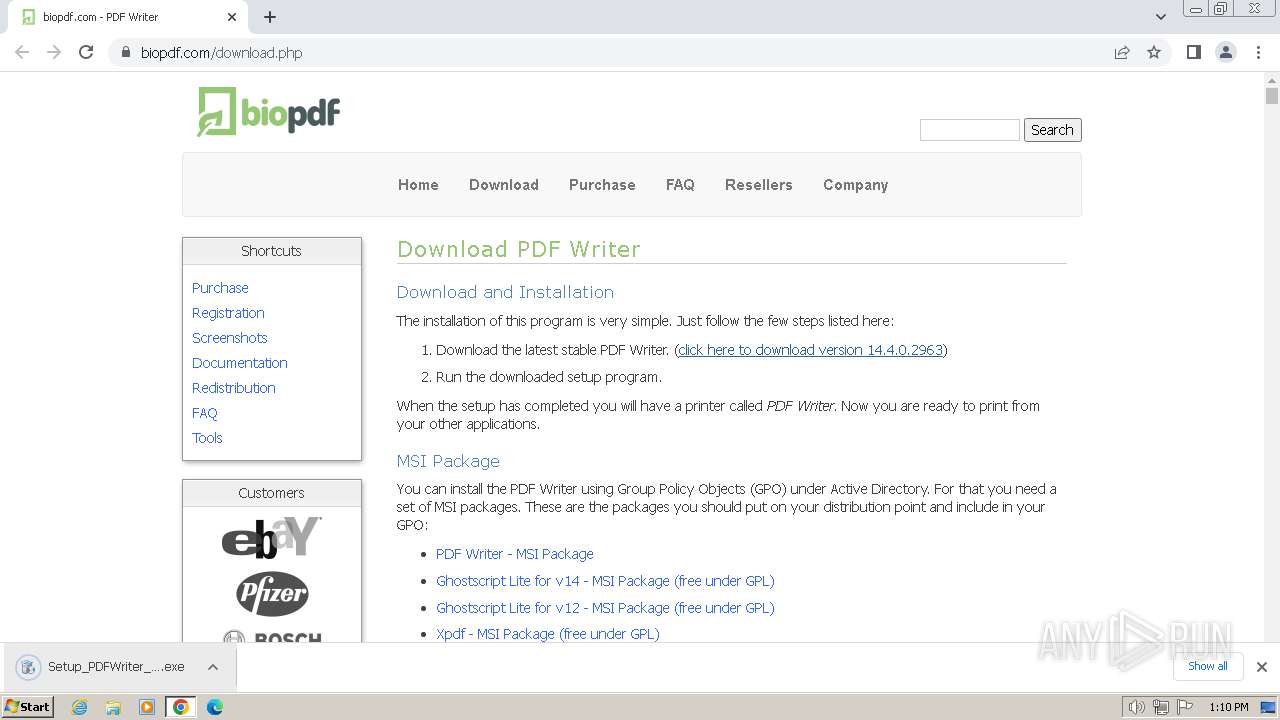The width and height of the screenshot is (1280, 720).
Task: Open the Windows Start button
Action: coord(27,706)
